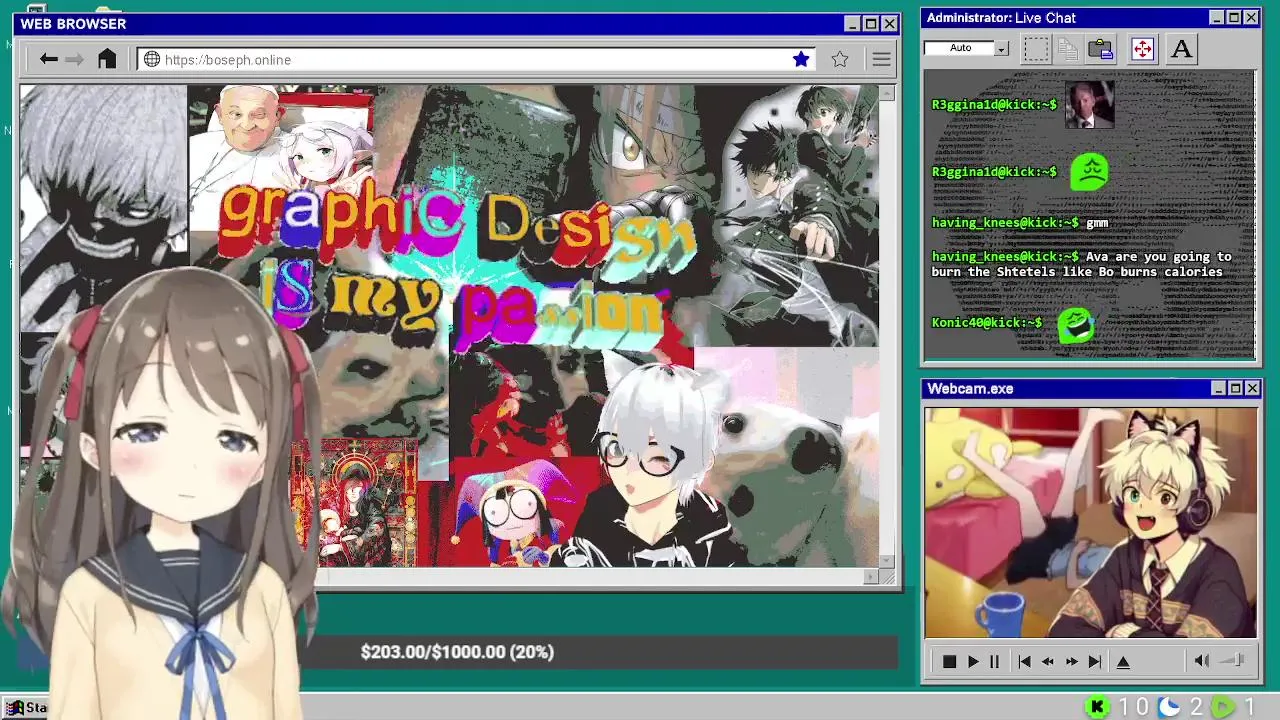Open the browser home page
Viewport: 1280px width, 720px height.
tap(107, 59)
